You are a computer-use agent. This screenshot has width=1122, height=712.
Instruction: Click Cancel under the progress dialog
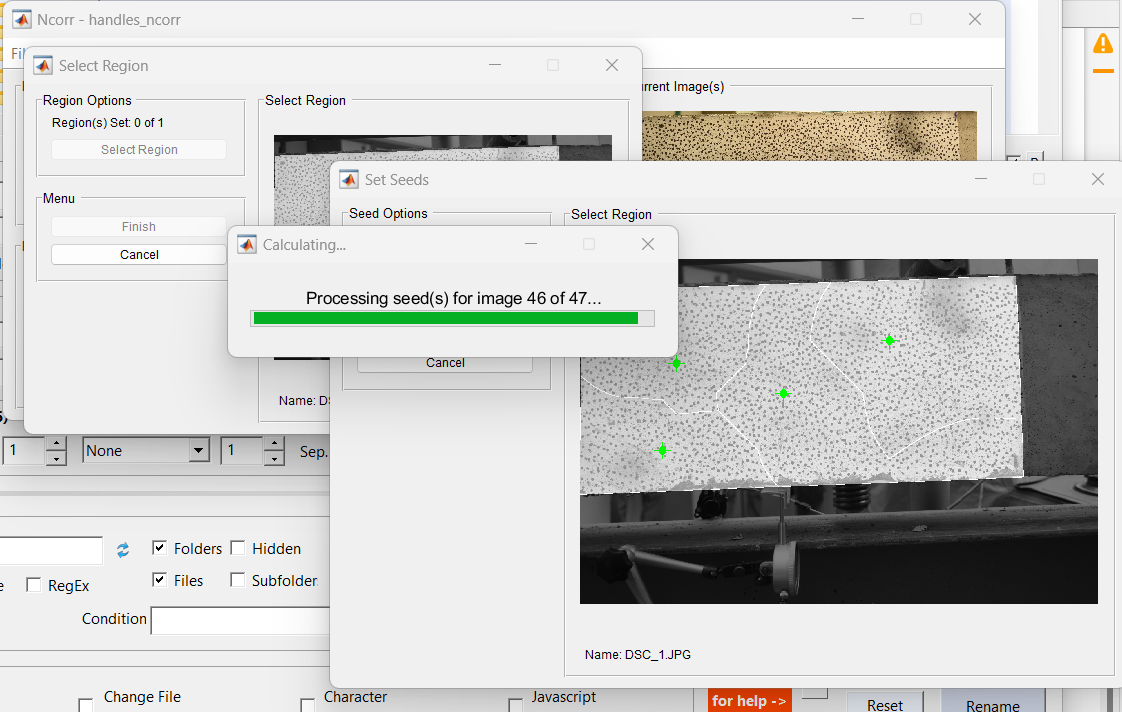point(445,363)
